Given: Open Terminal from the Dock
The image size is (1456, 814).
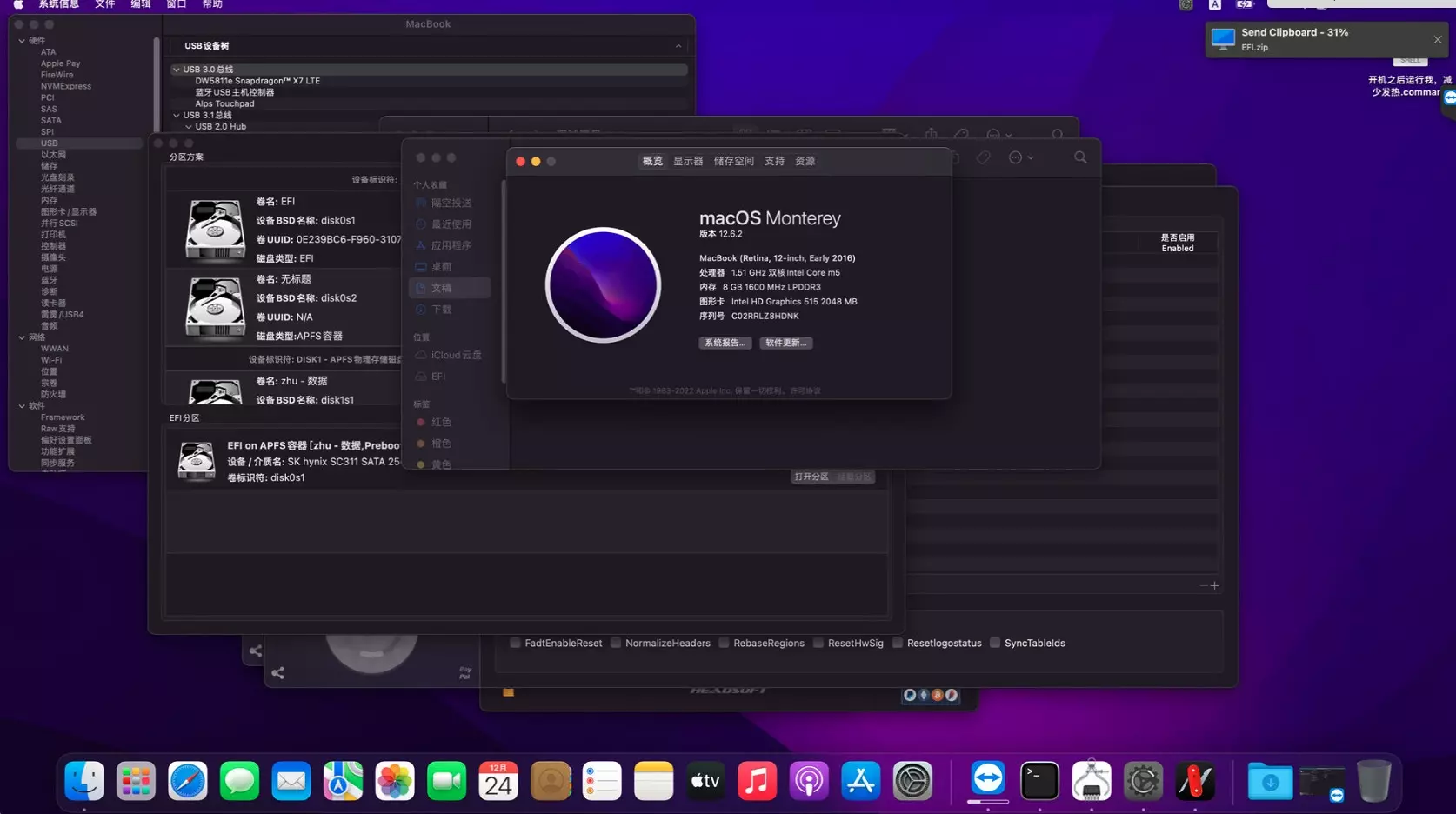Looking at the screenshot, I should (1039, 781).
